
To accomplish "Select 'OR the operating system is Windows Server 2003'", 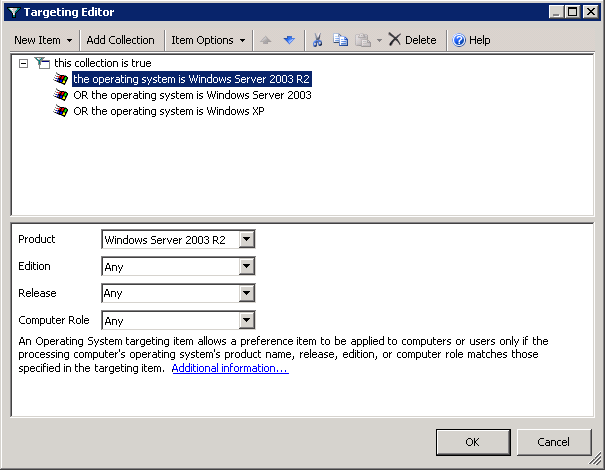I will point(192,95).
